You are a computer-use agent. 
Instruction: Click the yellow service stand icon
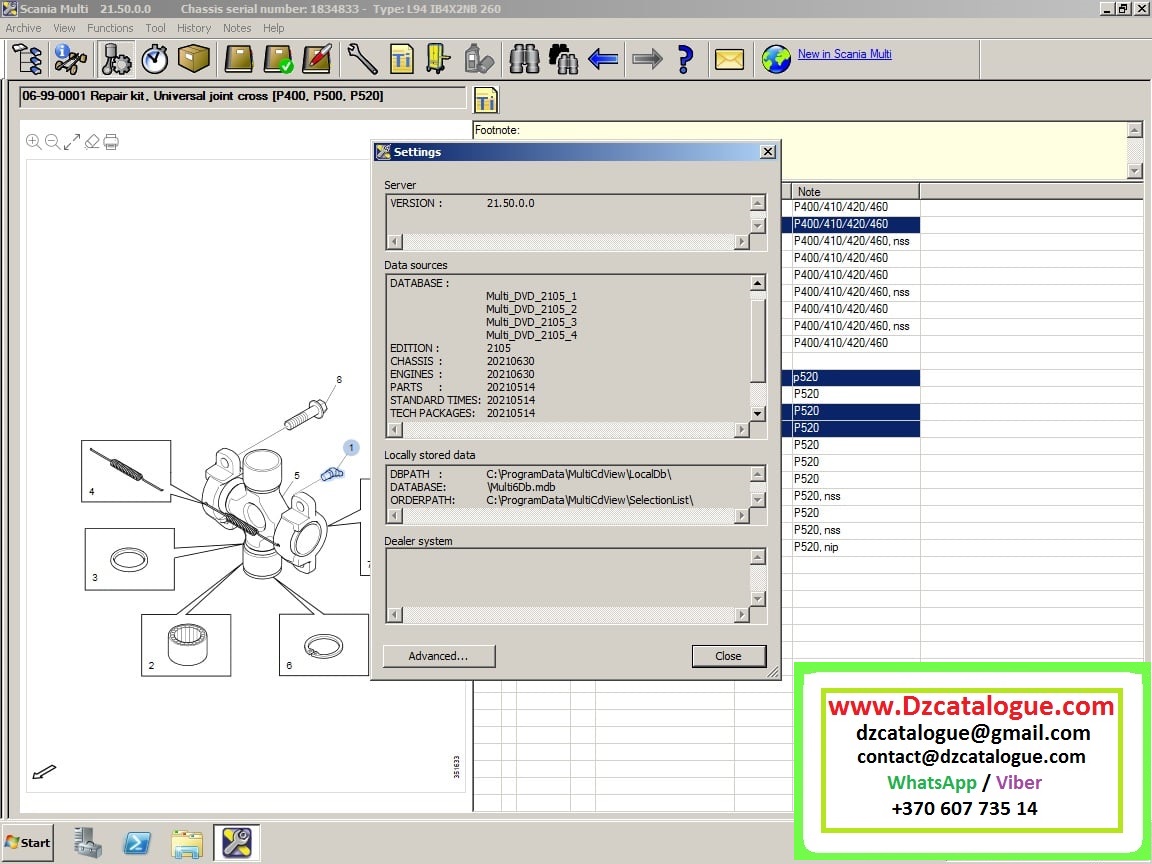tap(438, 59)
